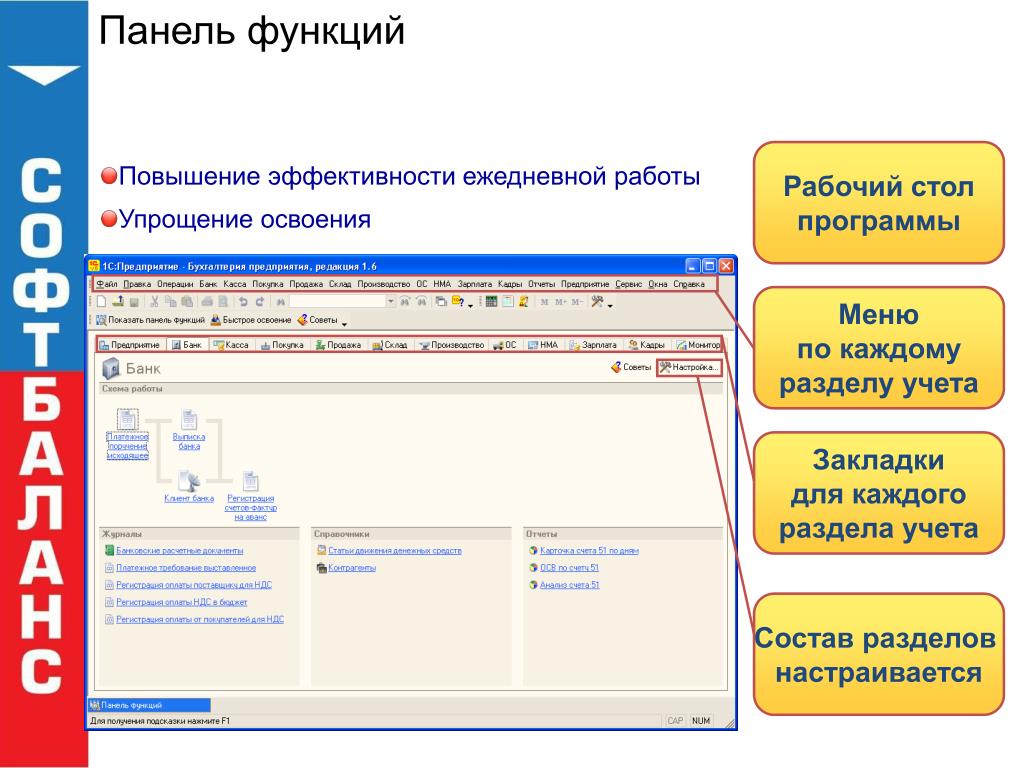Screen dimensions: 1024x768
Task: Expand the dropdown arrow after toolbar Советы
Action: [344, 324]
